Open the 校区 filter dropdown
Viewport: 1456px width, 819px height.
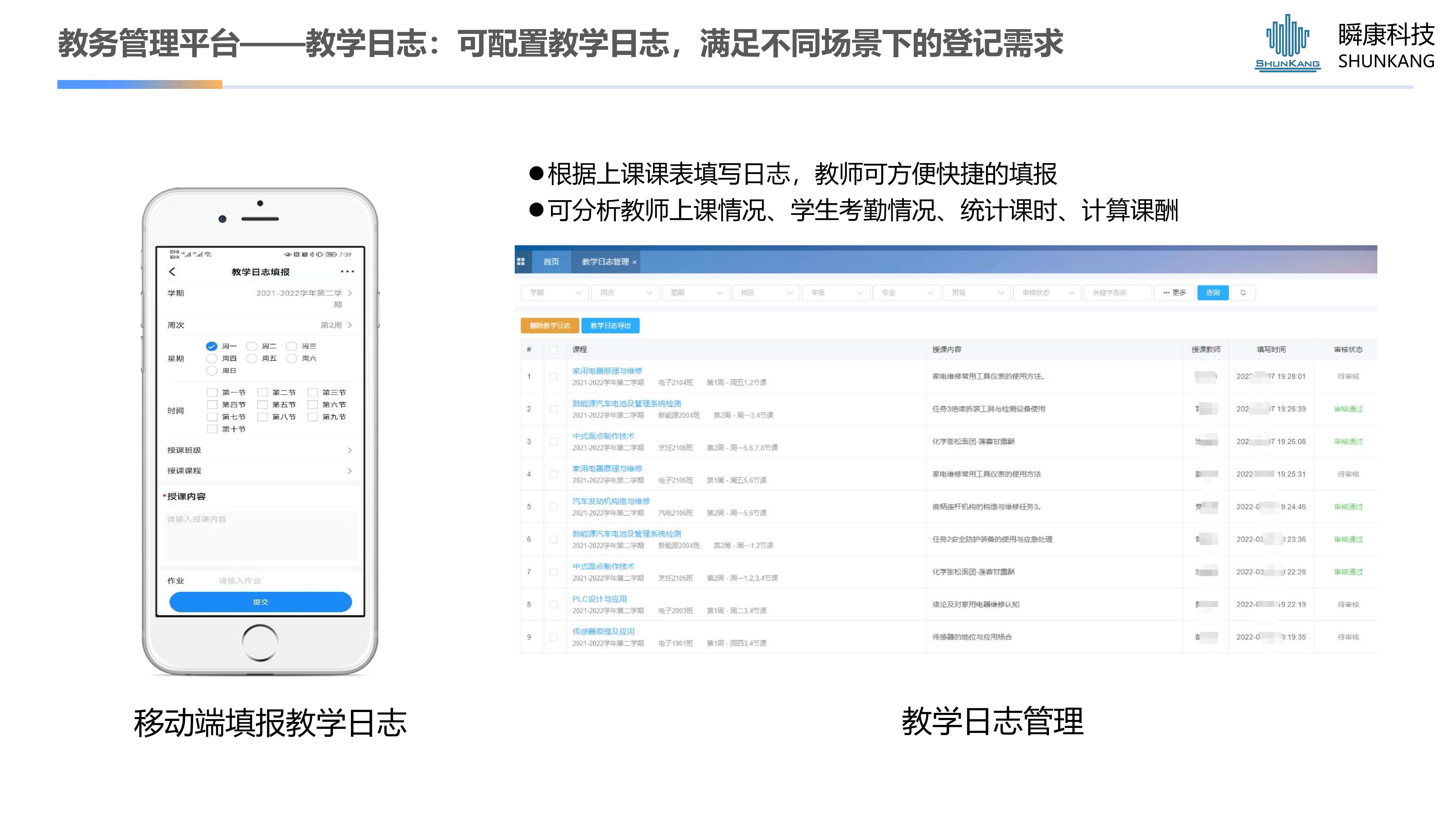[766, 293]
